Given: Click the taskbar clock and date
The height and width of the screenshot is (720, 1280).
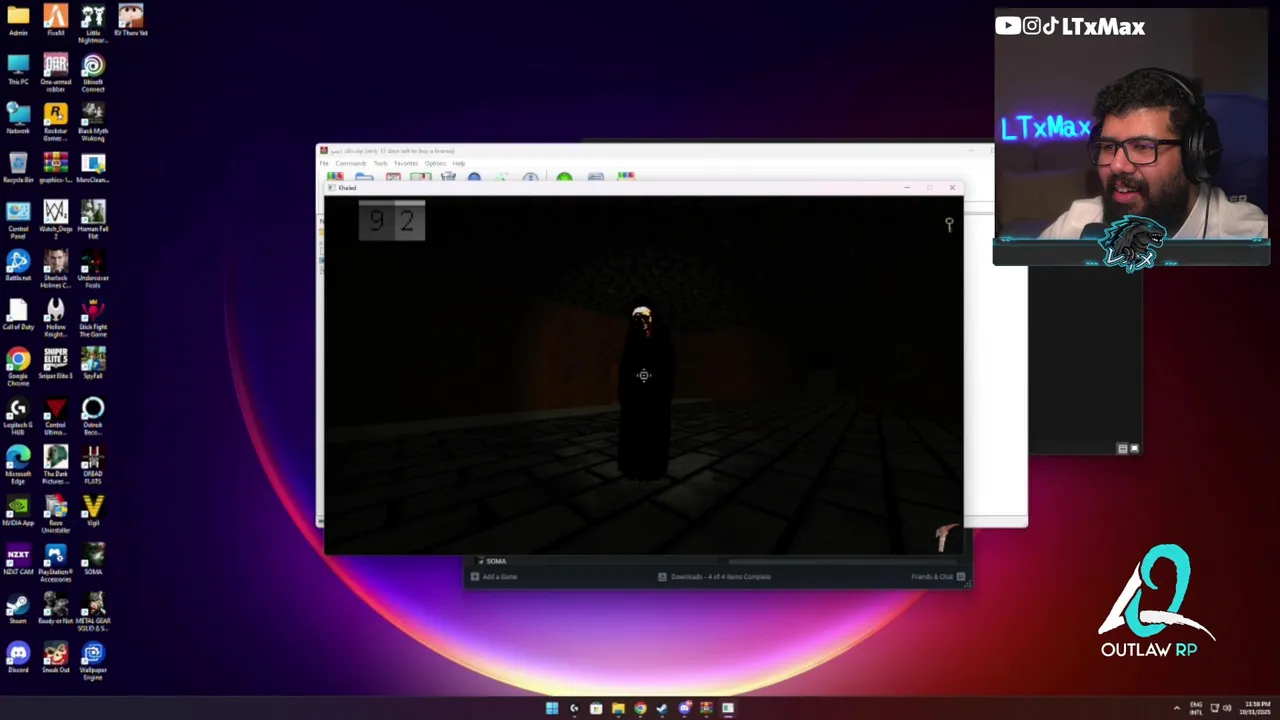Looking at the screenshot, I should pos(1256,708).
